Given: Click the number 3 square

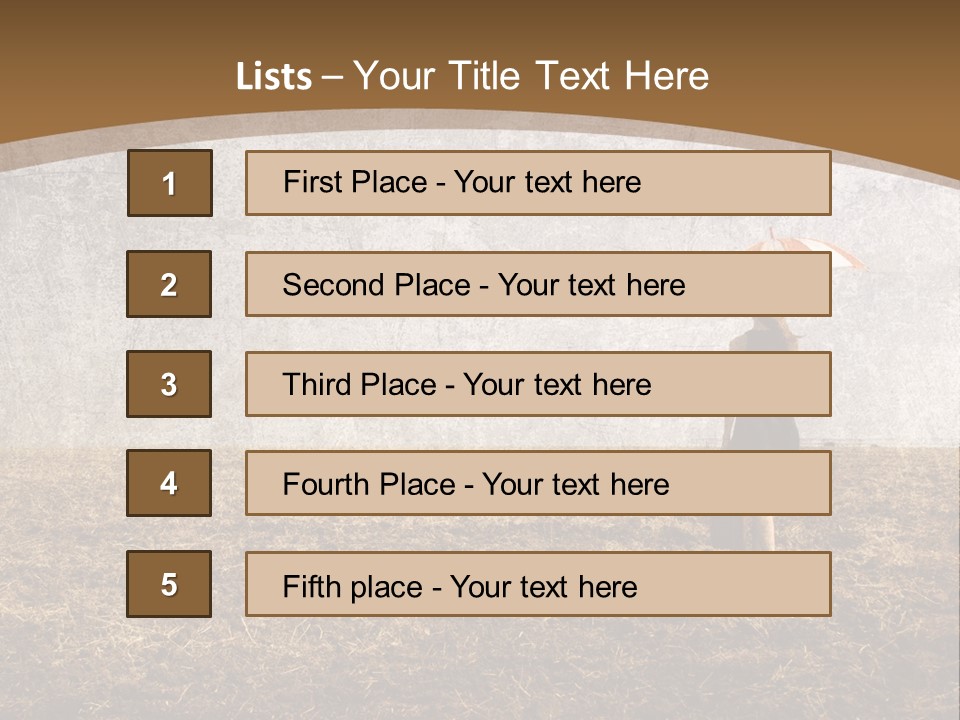Looking at the screenshot, I should tap(169, 384).
